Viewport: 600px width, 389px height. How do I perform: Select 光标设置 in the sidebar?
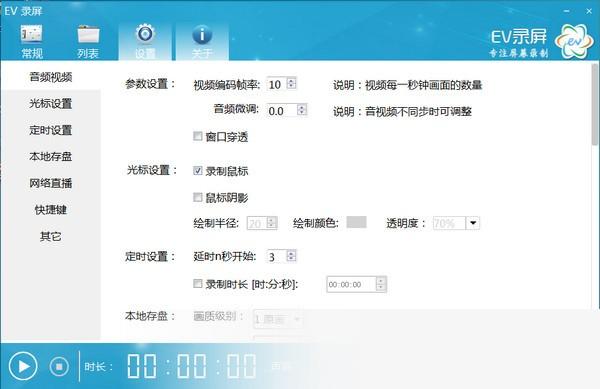51,104
